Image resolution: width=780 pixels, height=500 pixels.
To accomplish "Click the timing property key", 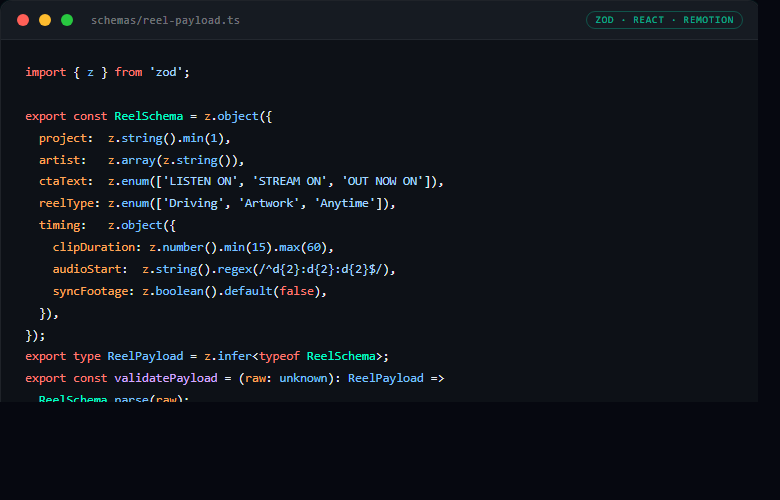I will pos(59,225).
